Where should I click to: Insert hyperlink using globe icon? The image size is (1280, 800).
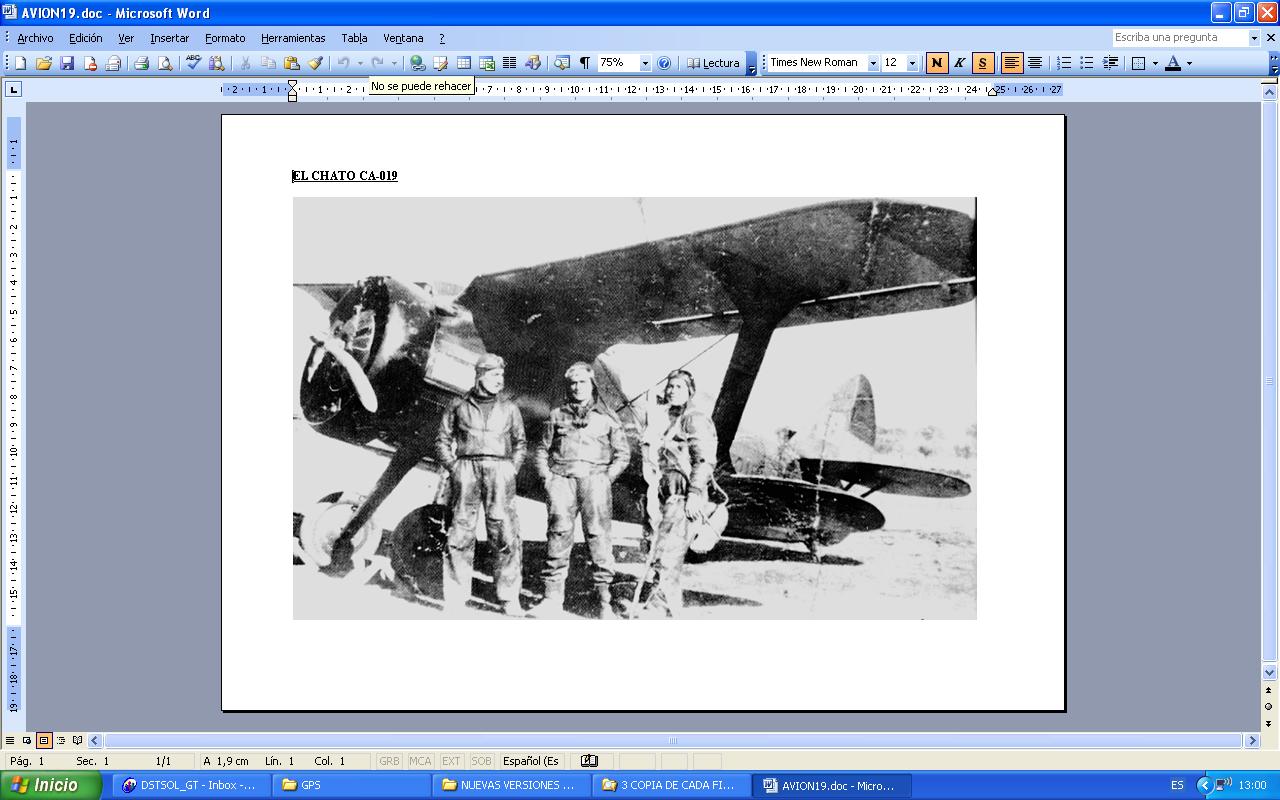pyautogui.click(x=417, y=63)
